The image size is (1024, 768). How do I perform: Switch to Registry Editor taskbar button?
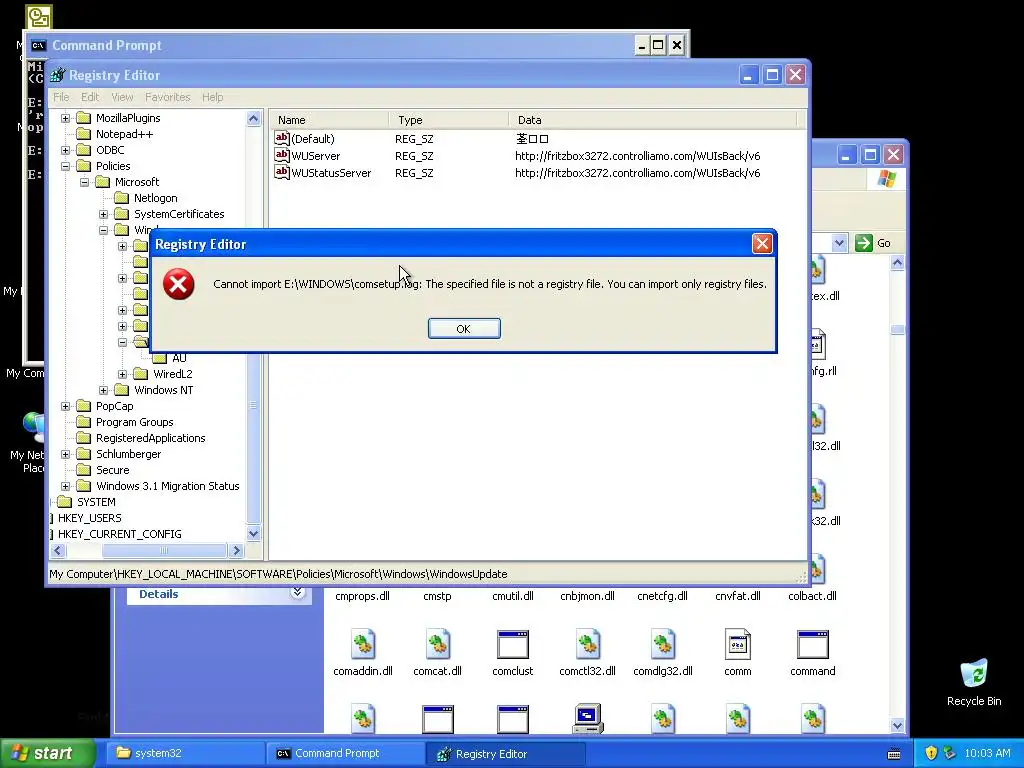[x=505, y=753]
